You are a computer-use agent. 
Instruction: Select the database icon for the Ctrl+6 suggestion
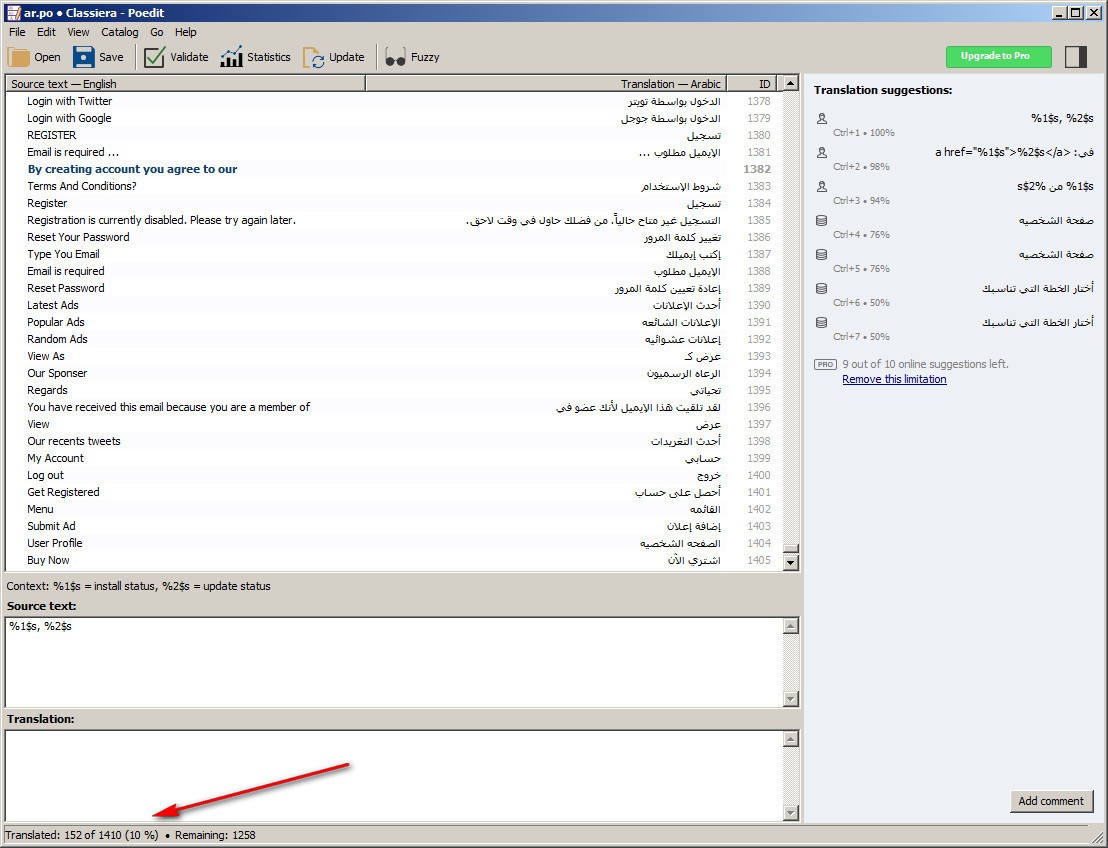coord(821,288)
